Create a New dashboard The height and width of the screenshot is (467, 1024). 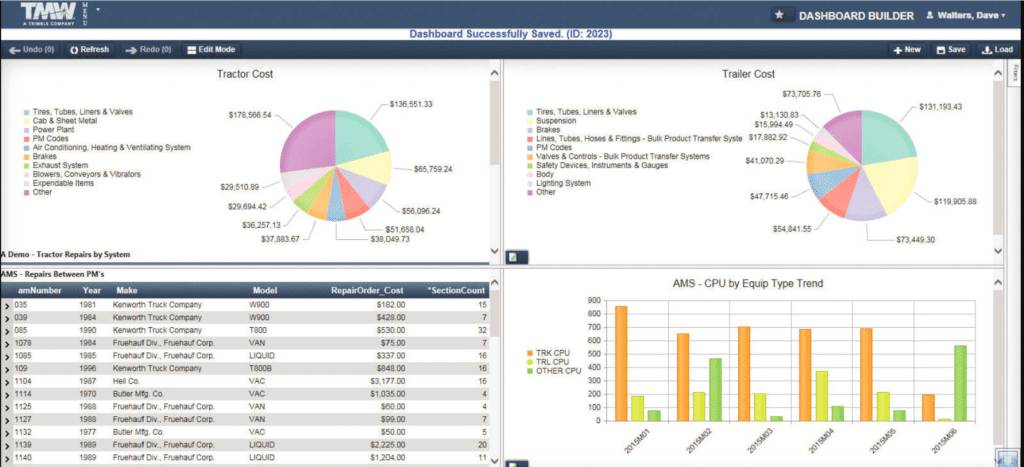907,49
